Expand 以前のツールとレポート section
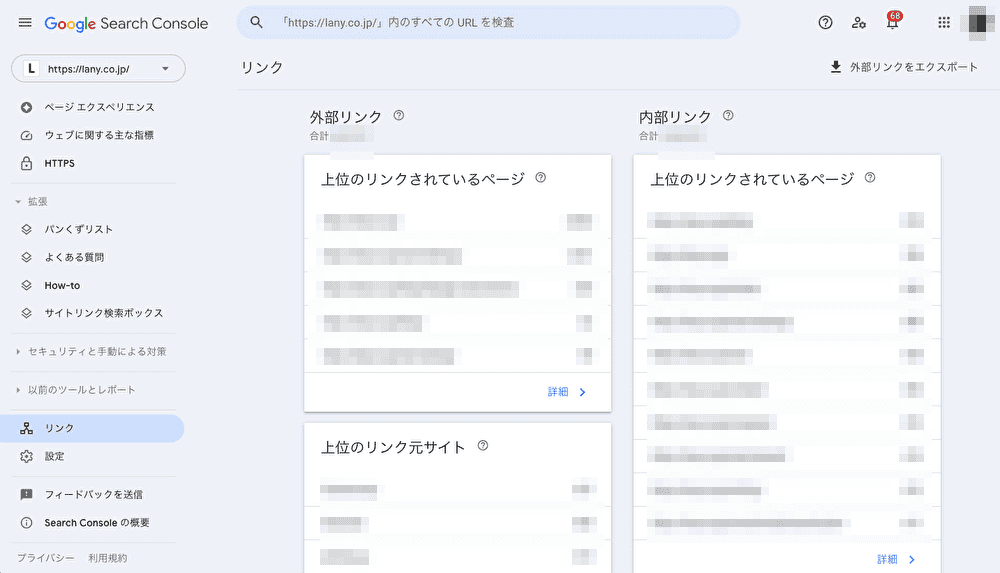The height and width of the screenshot is (573, 1000). 75,390
